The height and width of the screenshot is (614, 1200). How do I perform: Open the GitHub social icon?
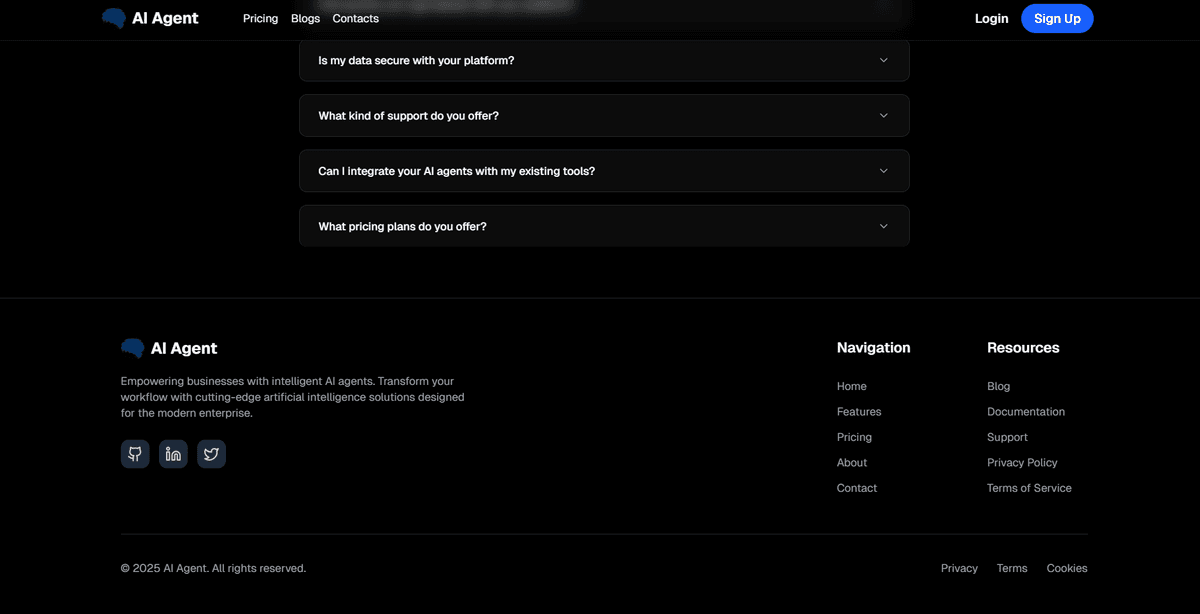pyautogui.click(x=135, y=454)
